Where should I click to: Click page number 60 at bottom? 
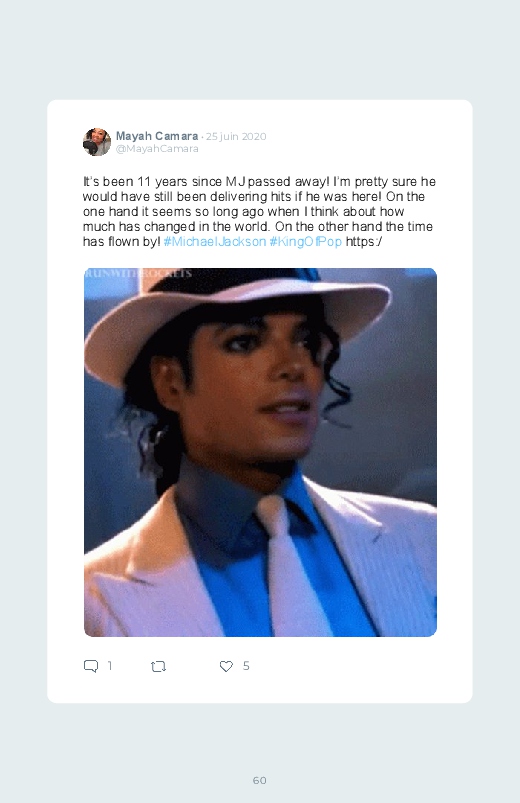pos(260,780)
